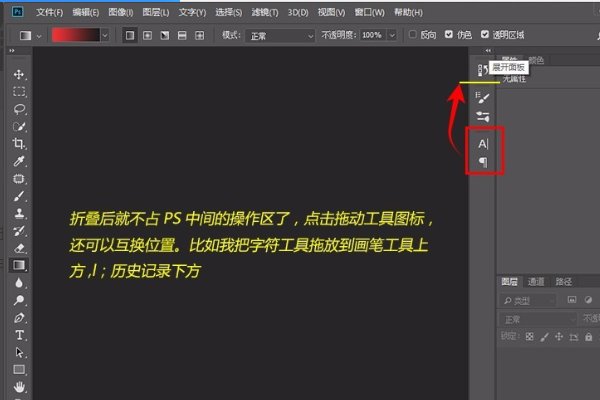This screenshot has width=600, height=400.
Task: Open the 滤镜(T) menu
Action: coord(265,12)
